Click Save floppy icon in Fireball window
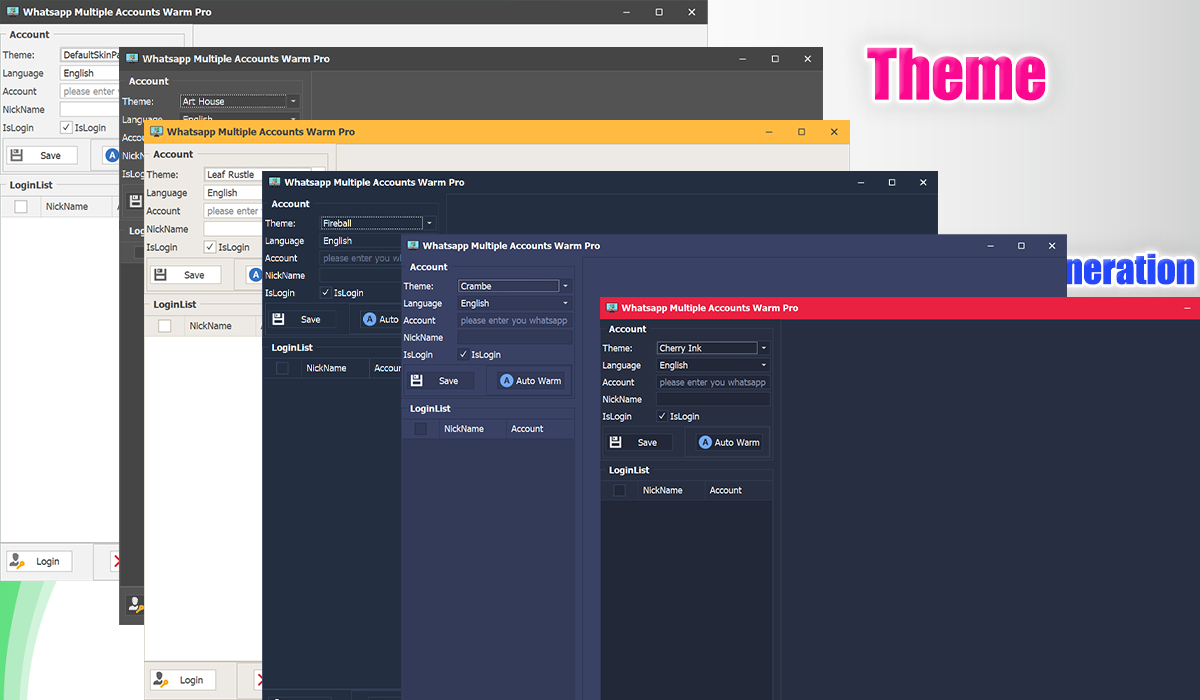1200x700 pixels. tap(279, 319)
